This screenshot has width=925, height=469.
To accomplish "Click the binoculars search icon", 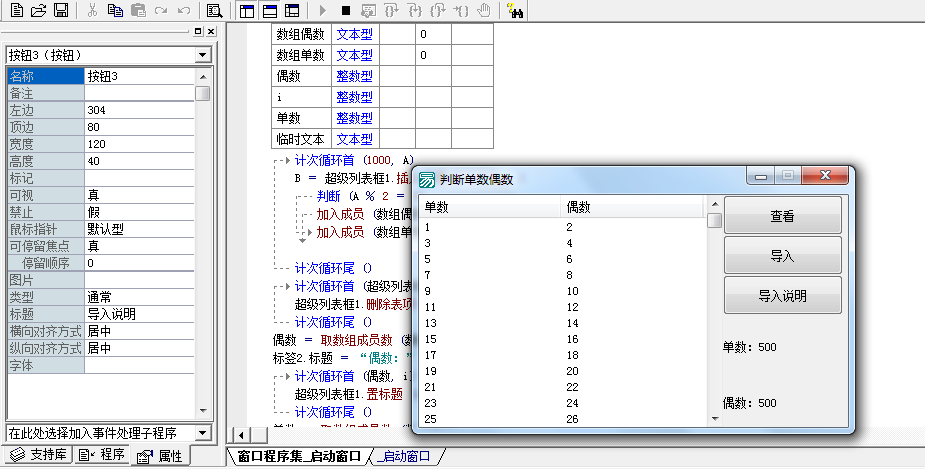I will (x=516, y=11).
